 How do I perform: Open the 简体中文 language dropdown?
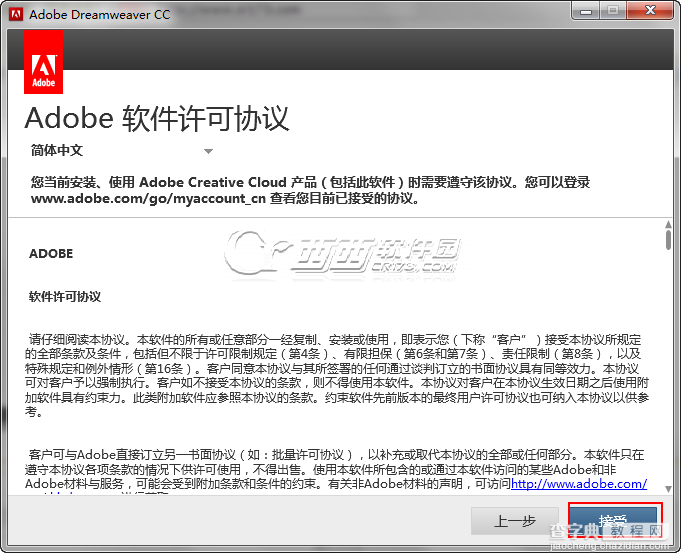point(122,151)
